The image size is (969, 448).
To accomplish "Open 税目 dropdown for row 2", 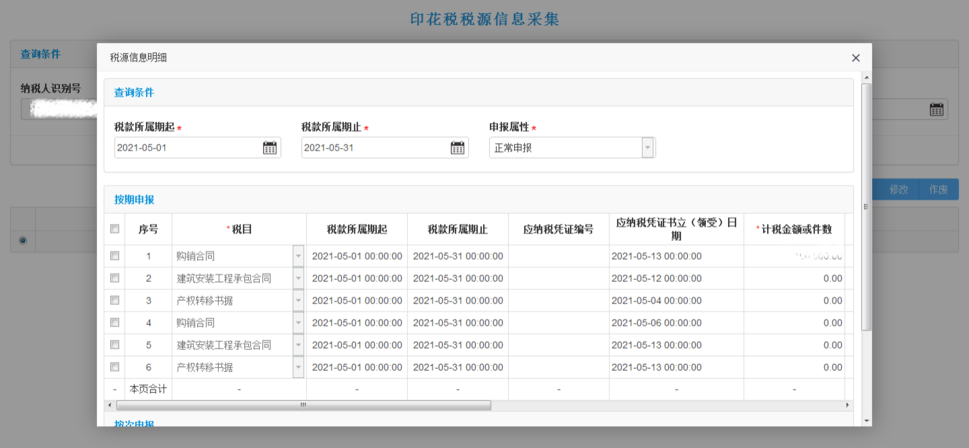I will [x=298, y=278].
